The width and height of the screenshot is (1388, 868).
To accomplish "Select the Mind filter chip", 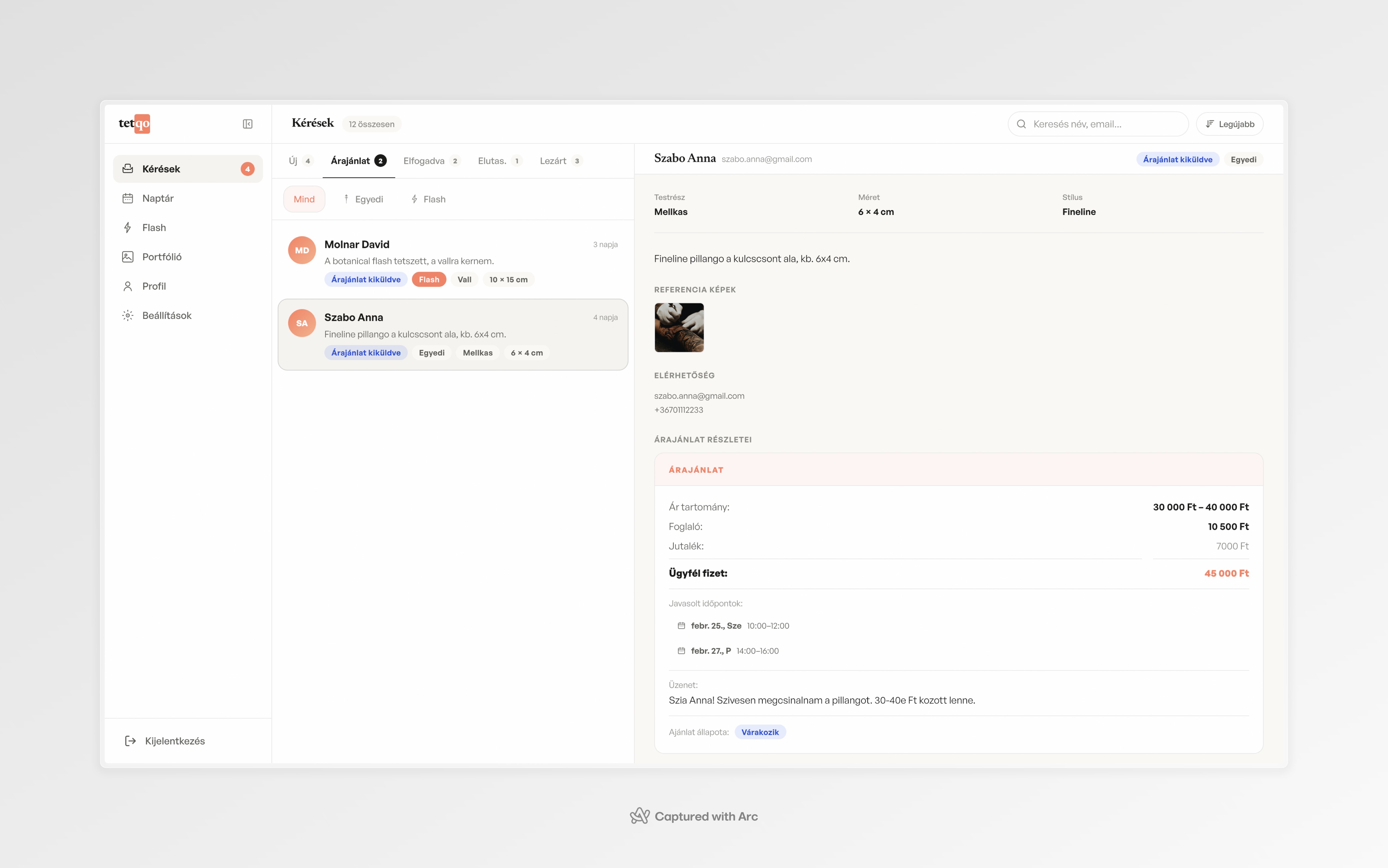I will (x=304, y=199).
